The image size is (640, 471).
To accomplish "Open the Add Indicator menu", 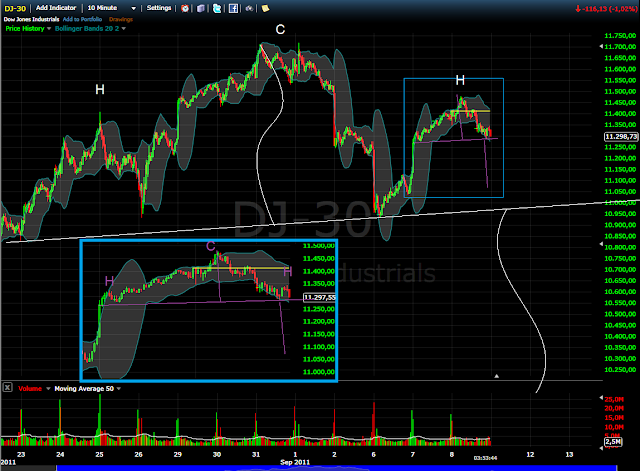I will pos(56,8).
